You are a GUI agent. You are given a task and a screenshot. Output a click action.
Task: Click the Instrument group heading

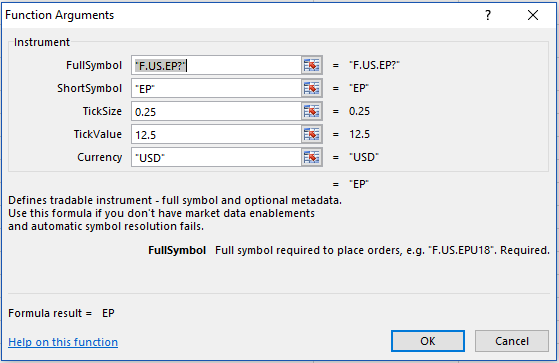[x=42, y=42]
